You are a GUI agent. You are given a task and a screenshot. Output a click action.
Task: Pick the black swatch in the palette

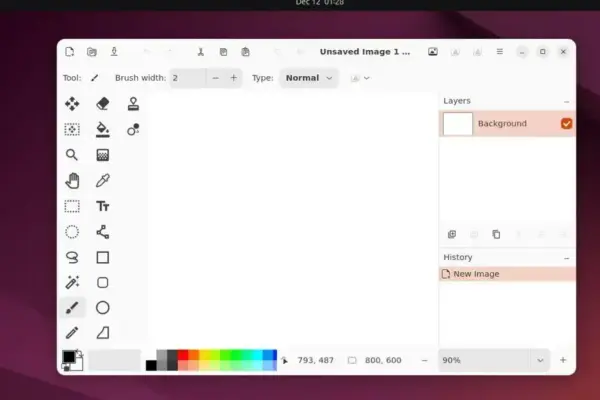point(151,365)
